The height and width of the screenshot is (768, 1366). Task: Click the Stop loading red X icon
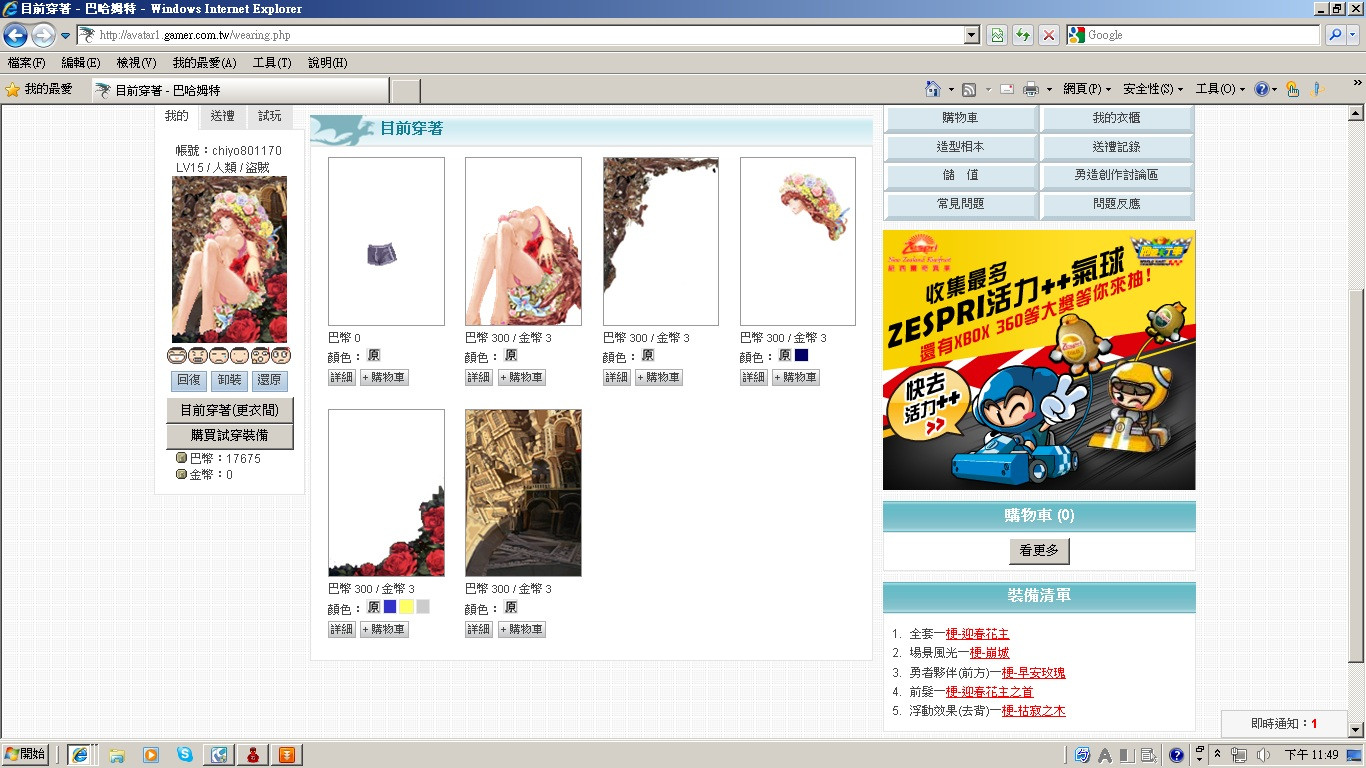(1049, 35)
